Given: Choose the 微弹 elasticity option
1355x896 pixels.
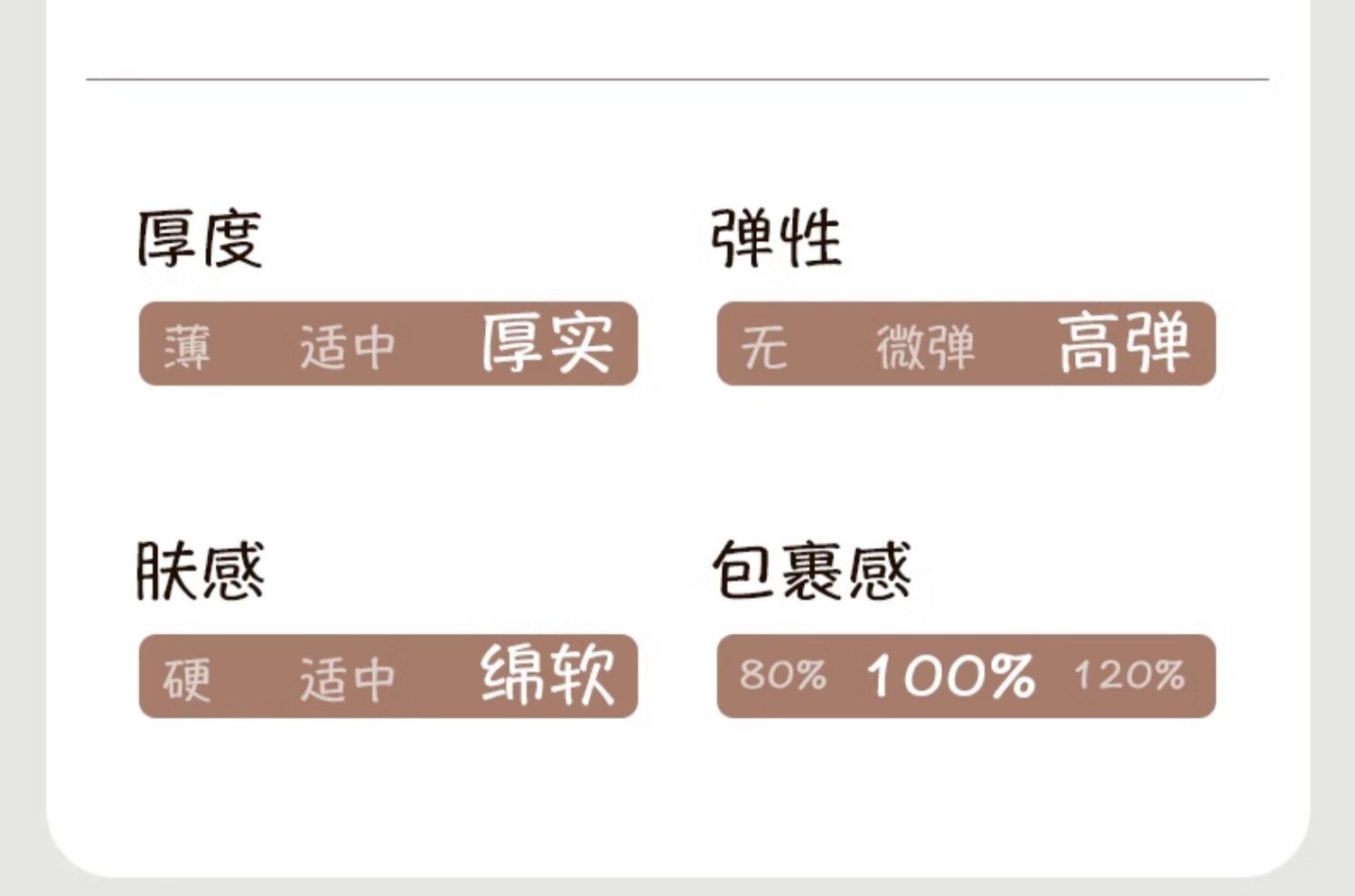Looking at the screenshot, I should tap(926, 347).
